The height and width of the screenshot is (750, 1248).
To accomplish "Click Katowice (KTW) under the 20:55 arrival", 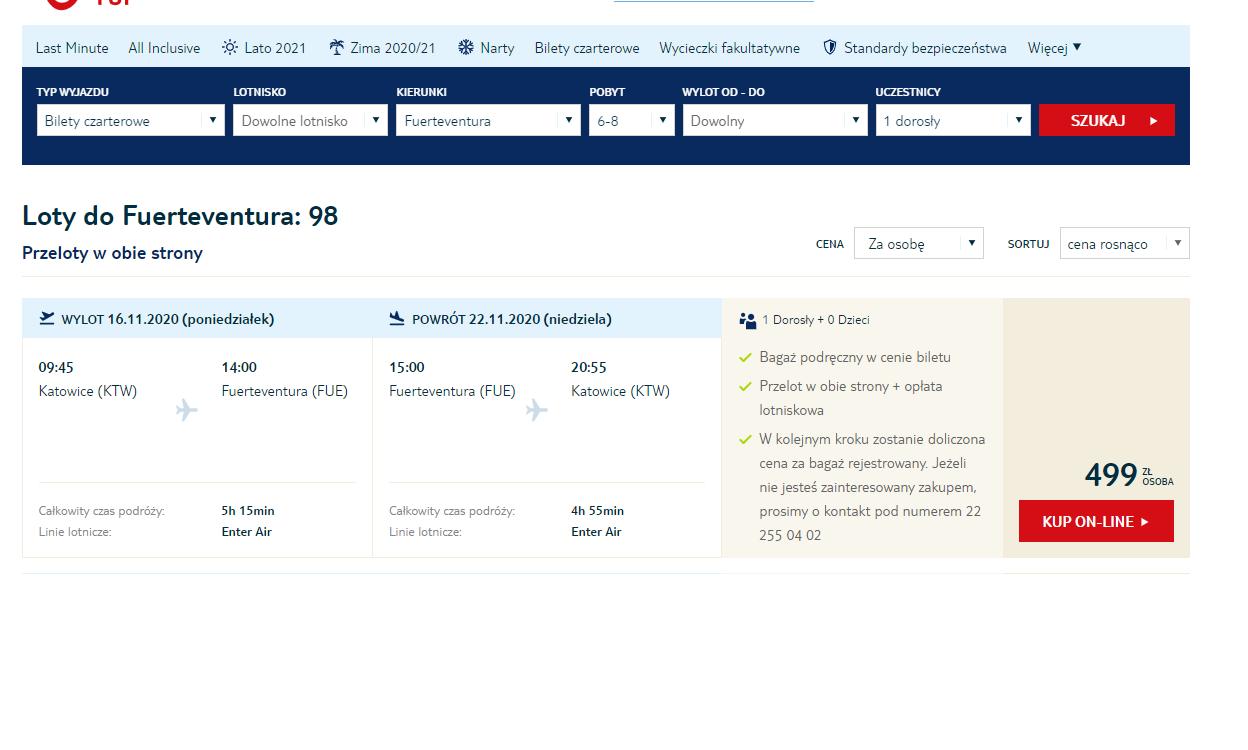I will [x=621, y=391].
